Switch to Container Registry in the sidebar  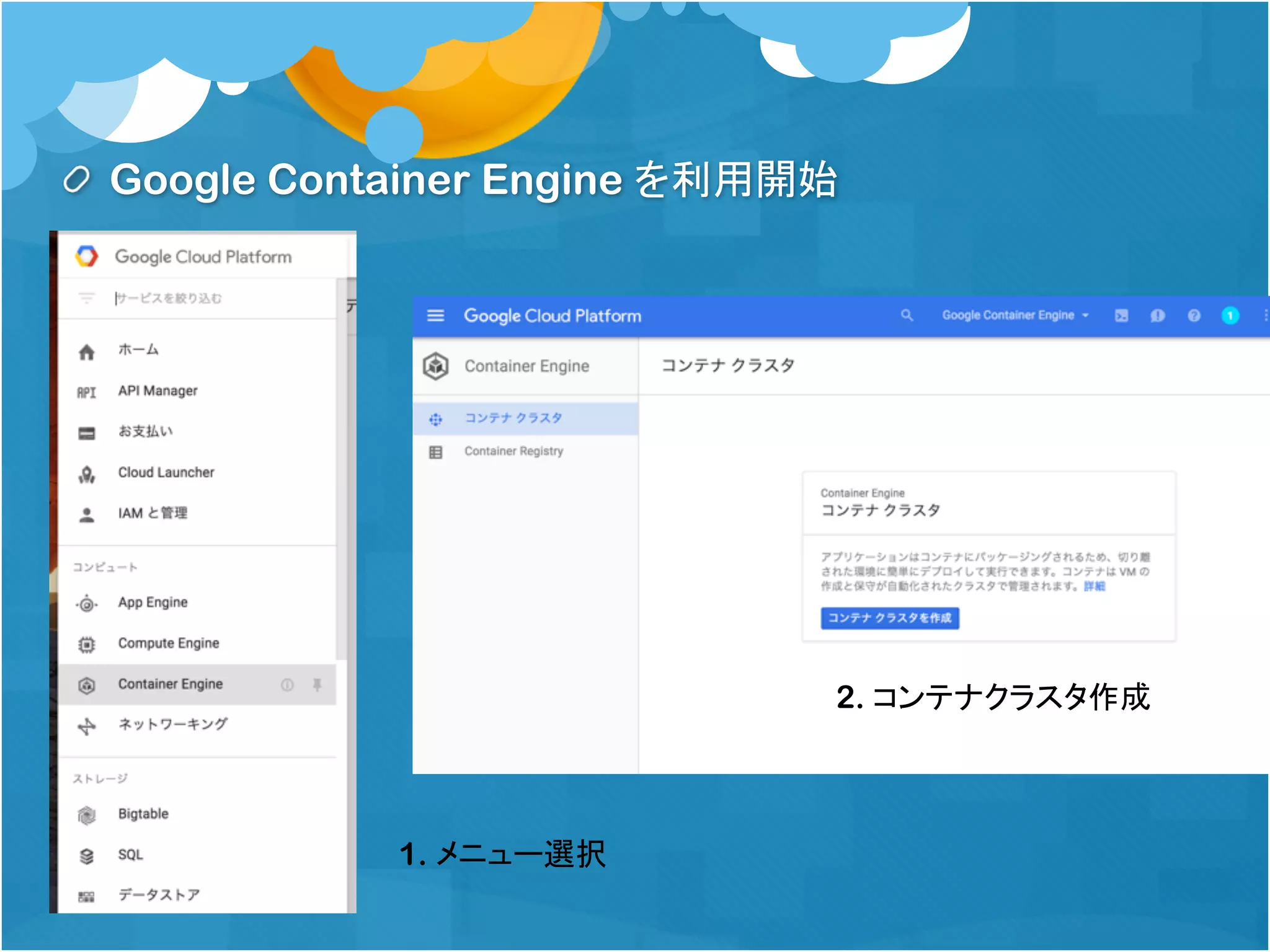pyautogui.click(x=514, y=451)
